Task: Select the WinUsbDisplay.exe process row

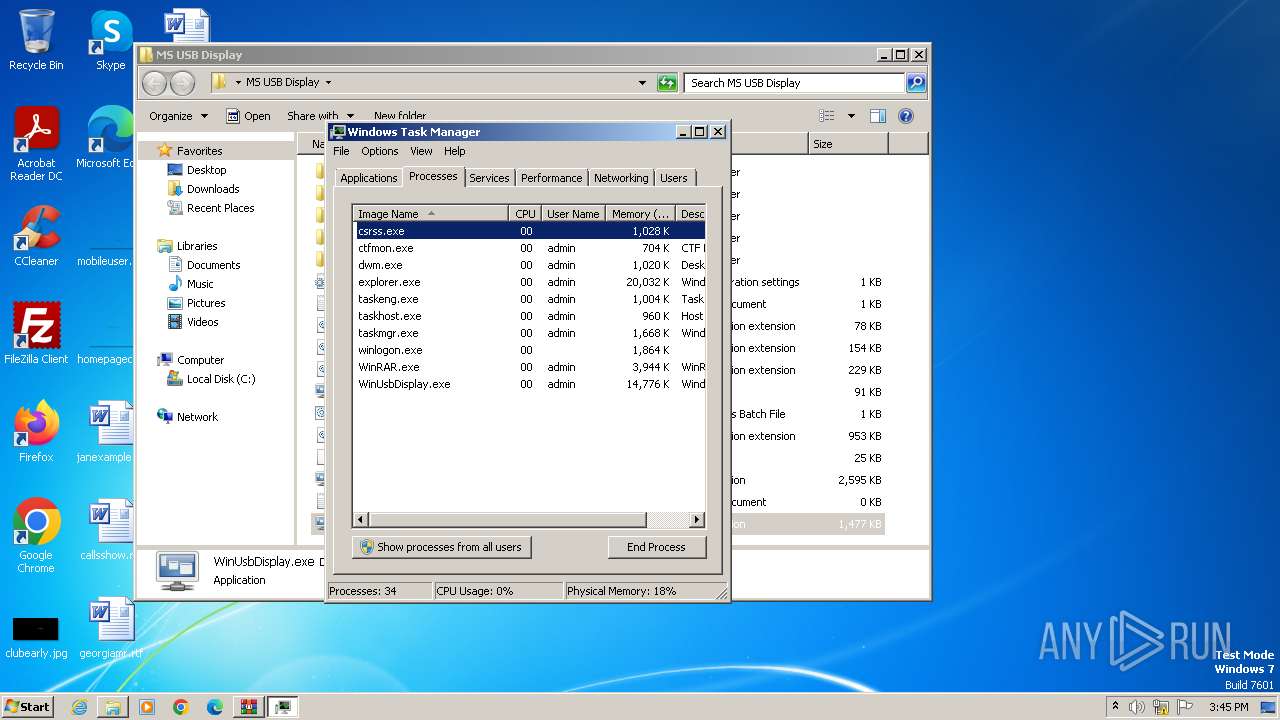Action: [x=404, y=384]
